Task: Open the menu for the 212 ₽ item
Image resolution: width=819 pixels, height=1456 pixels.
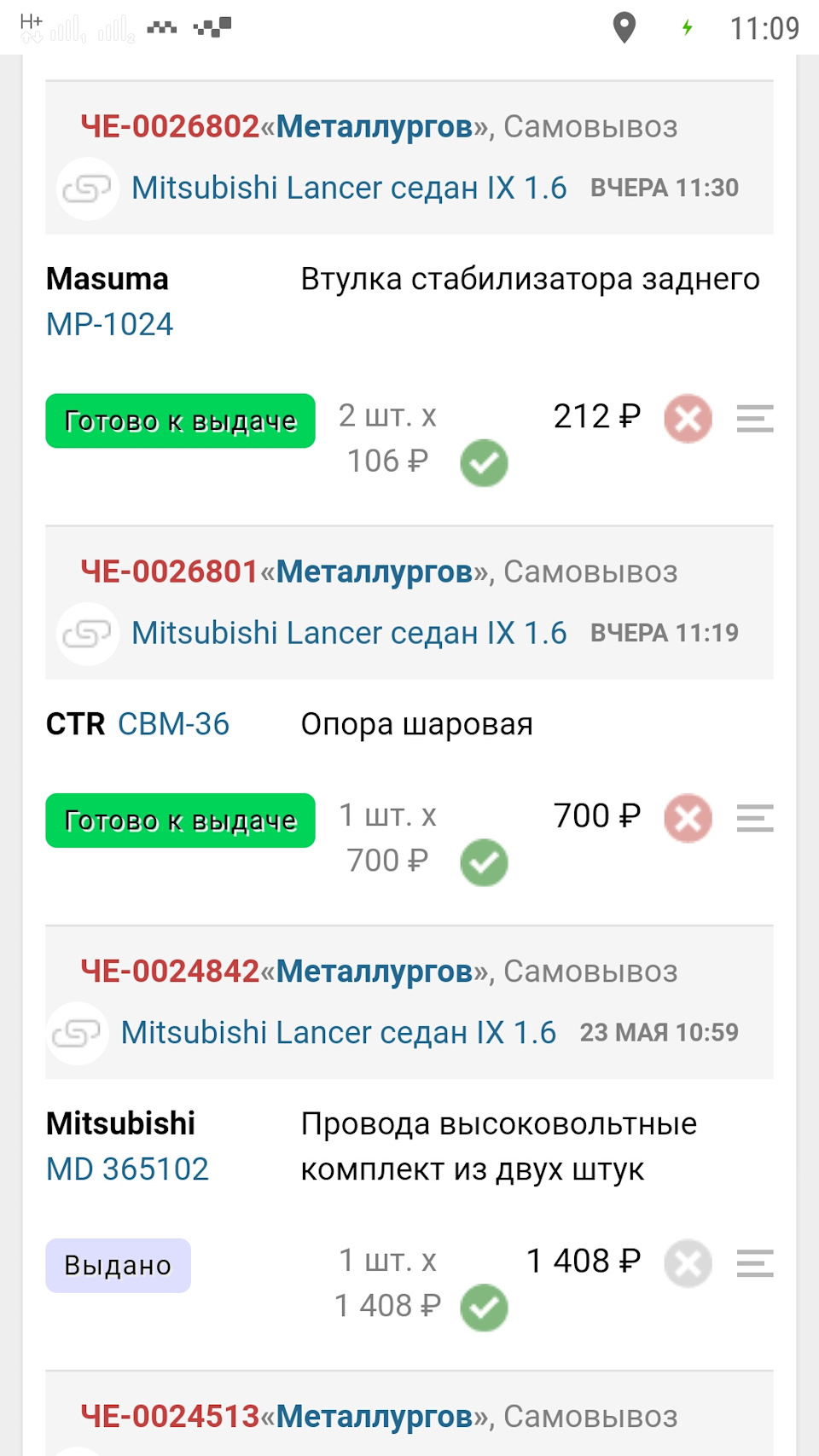Action: click(755, 419)
